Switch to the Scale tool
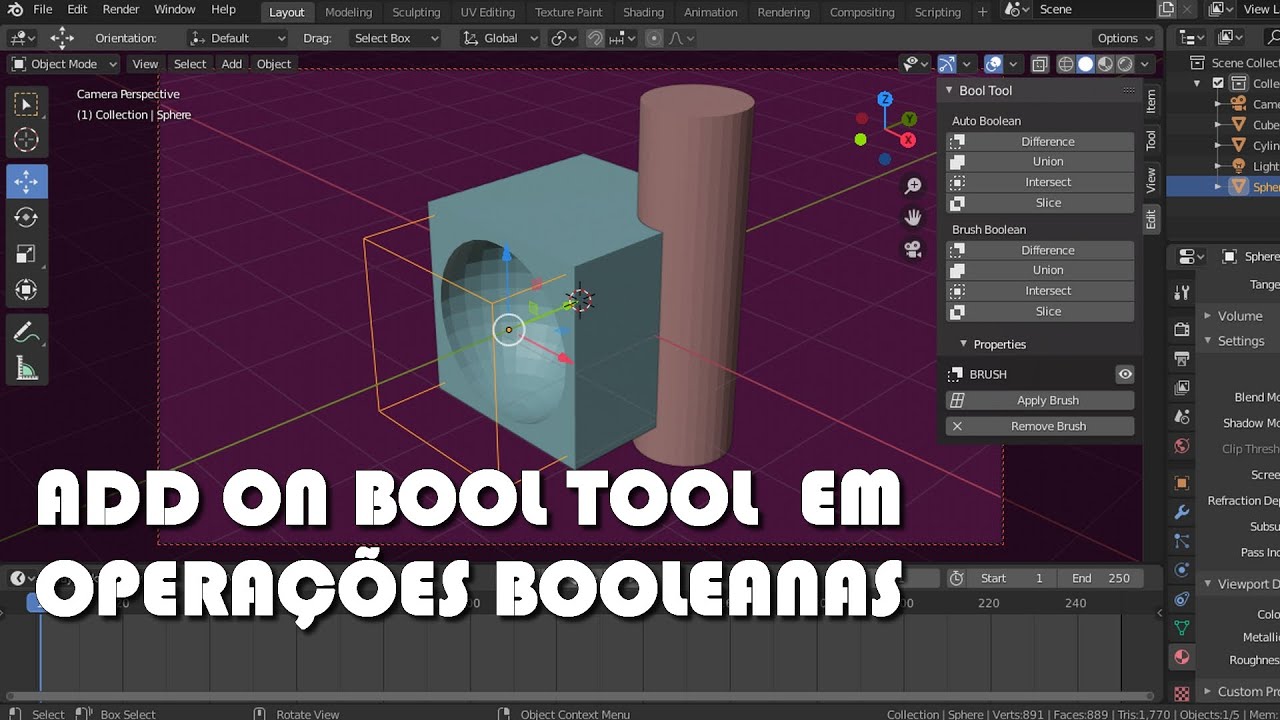Image resolution: width=1280 pixels, height=720 pixels. (x=27, y=254)
